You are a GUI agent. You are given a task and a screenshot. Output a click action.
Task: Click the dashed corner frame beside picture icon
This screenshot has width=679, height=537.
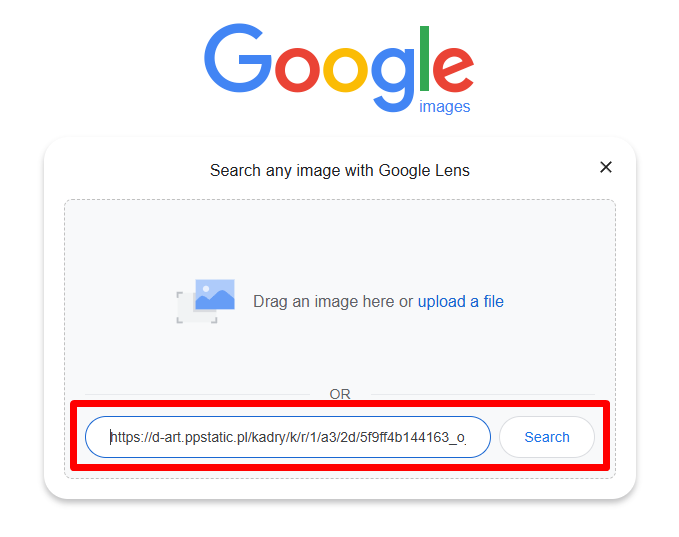pos(184,310)
